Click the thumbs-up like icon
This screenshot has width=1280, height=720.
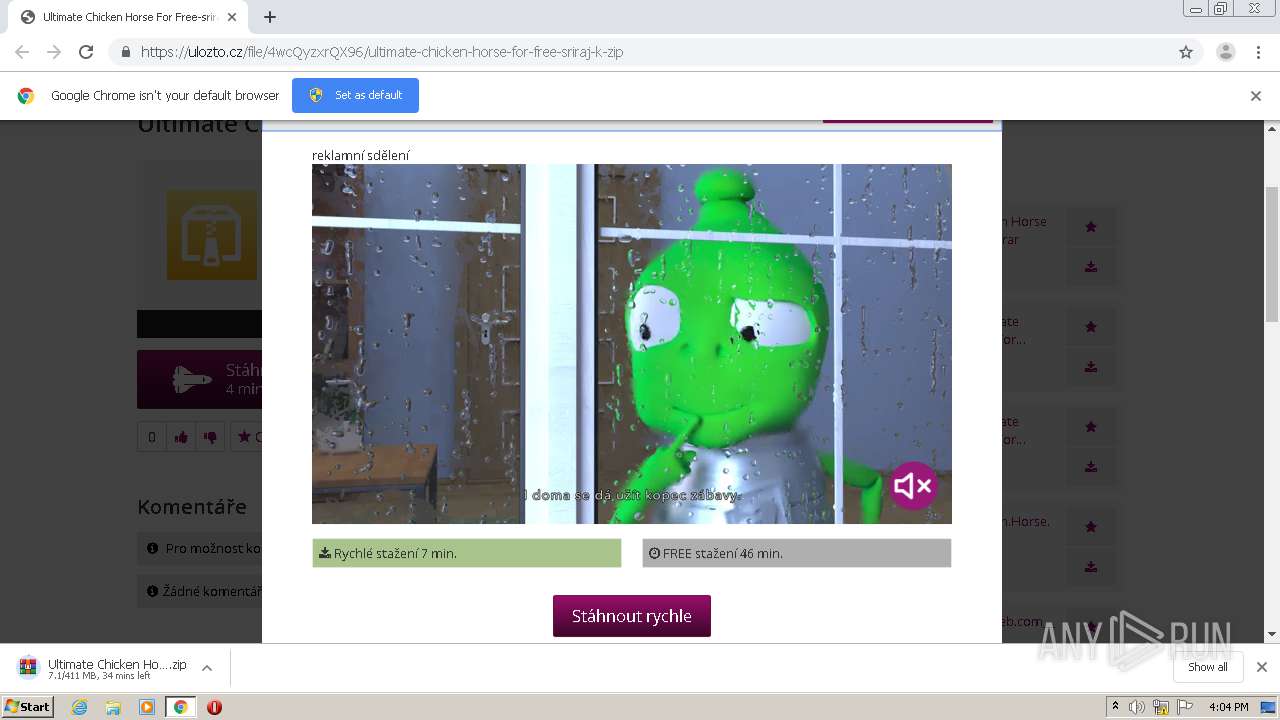pyautogui.click(x=181, y=437)
